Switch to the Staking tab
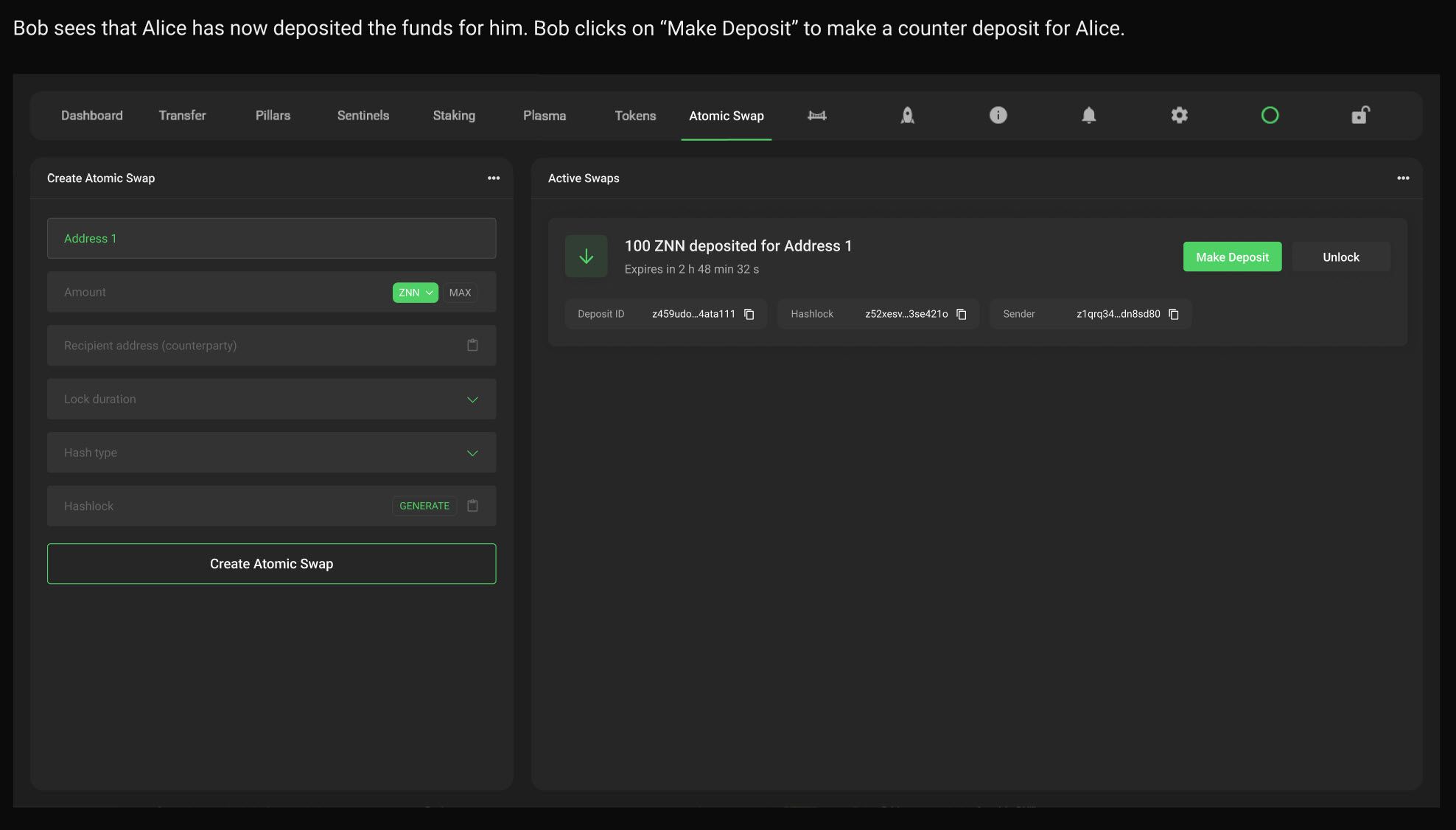 (x=453, y=116)
